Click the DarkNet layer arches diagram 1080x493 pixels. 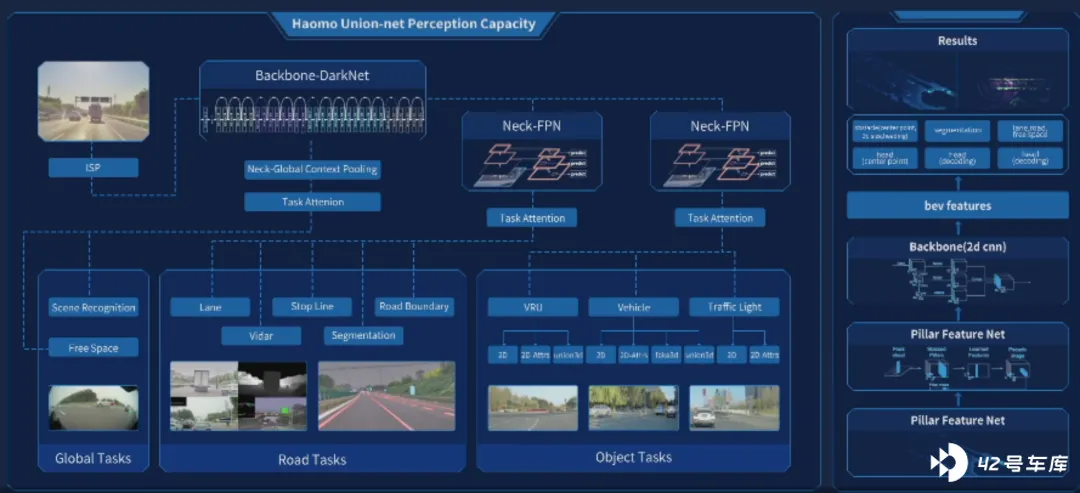point(312,116)
